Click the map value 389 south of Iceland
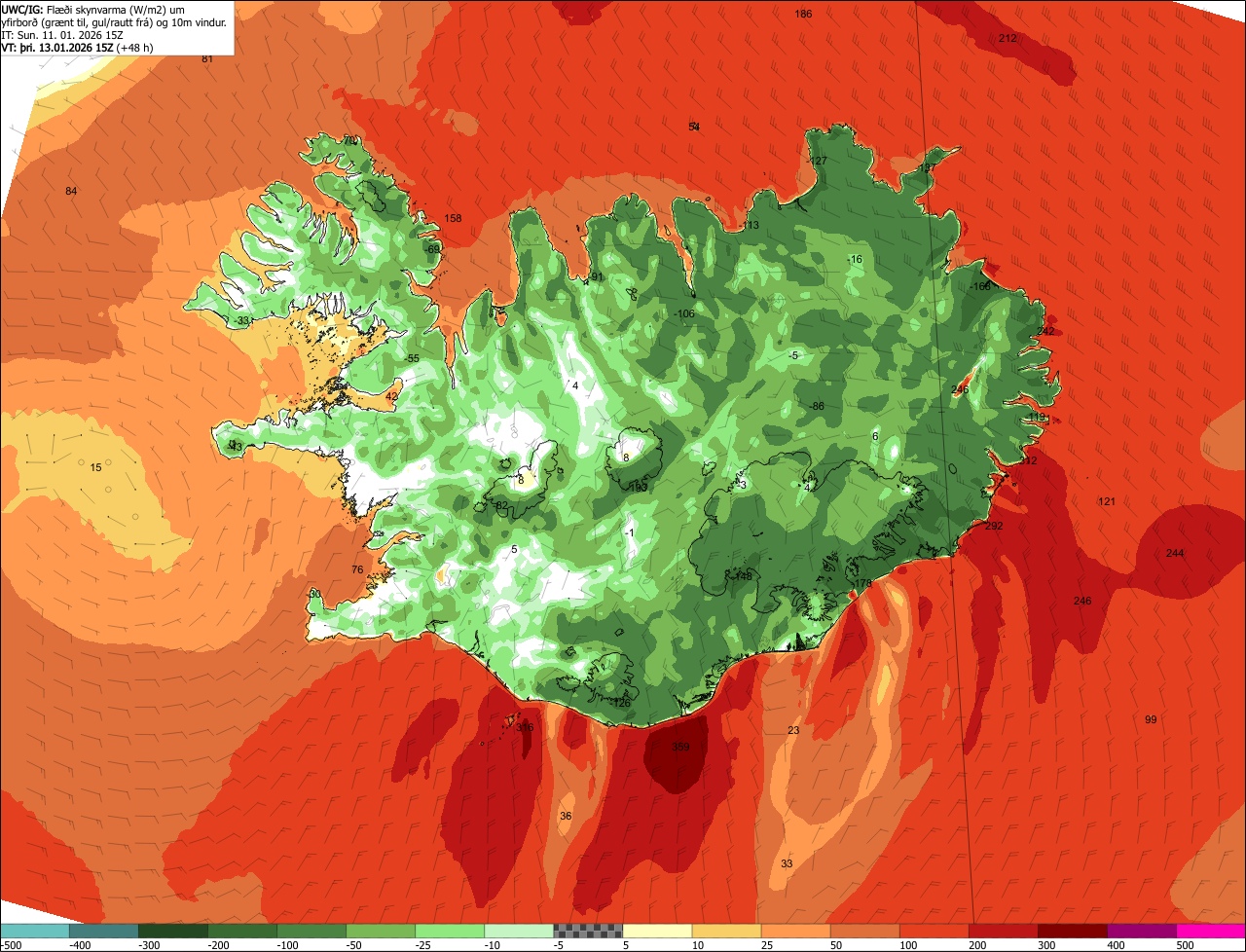 pos(680,748)
